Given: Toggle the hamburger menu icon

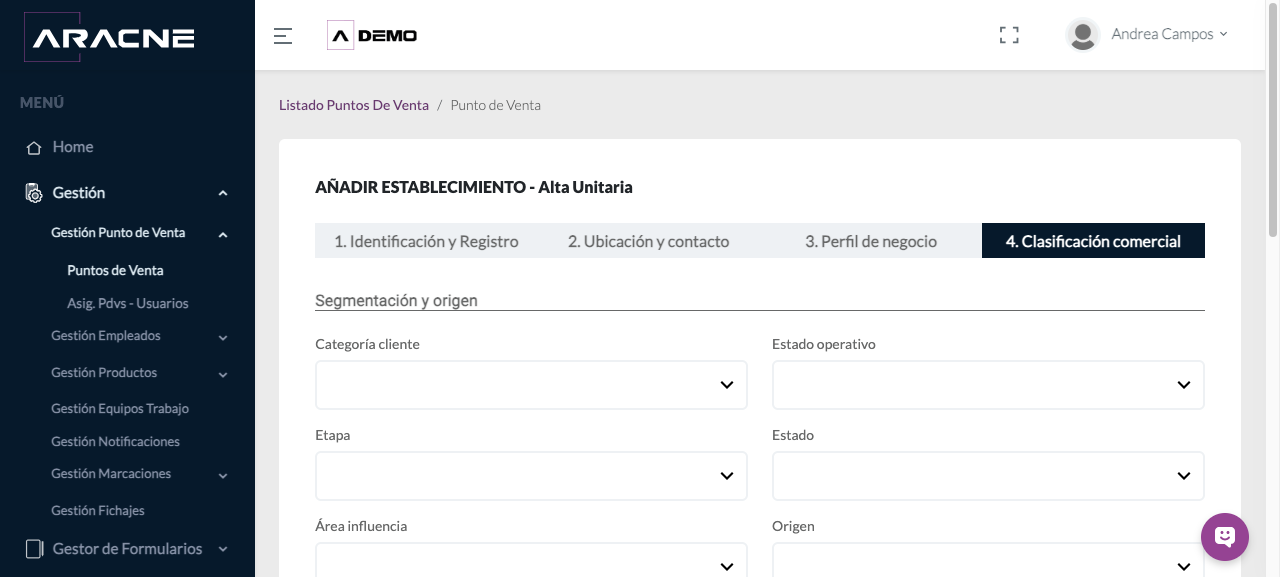Looking at the screenshot, I should coord(283,36).
